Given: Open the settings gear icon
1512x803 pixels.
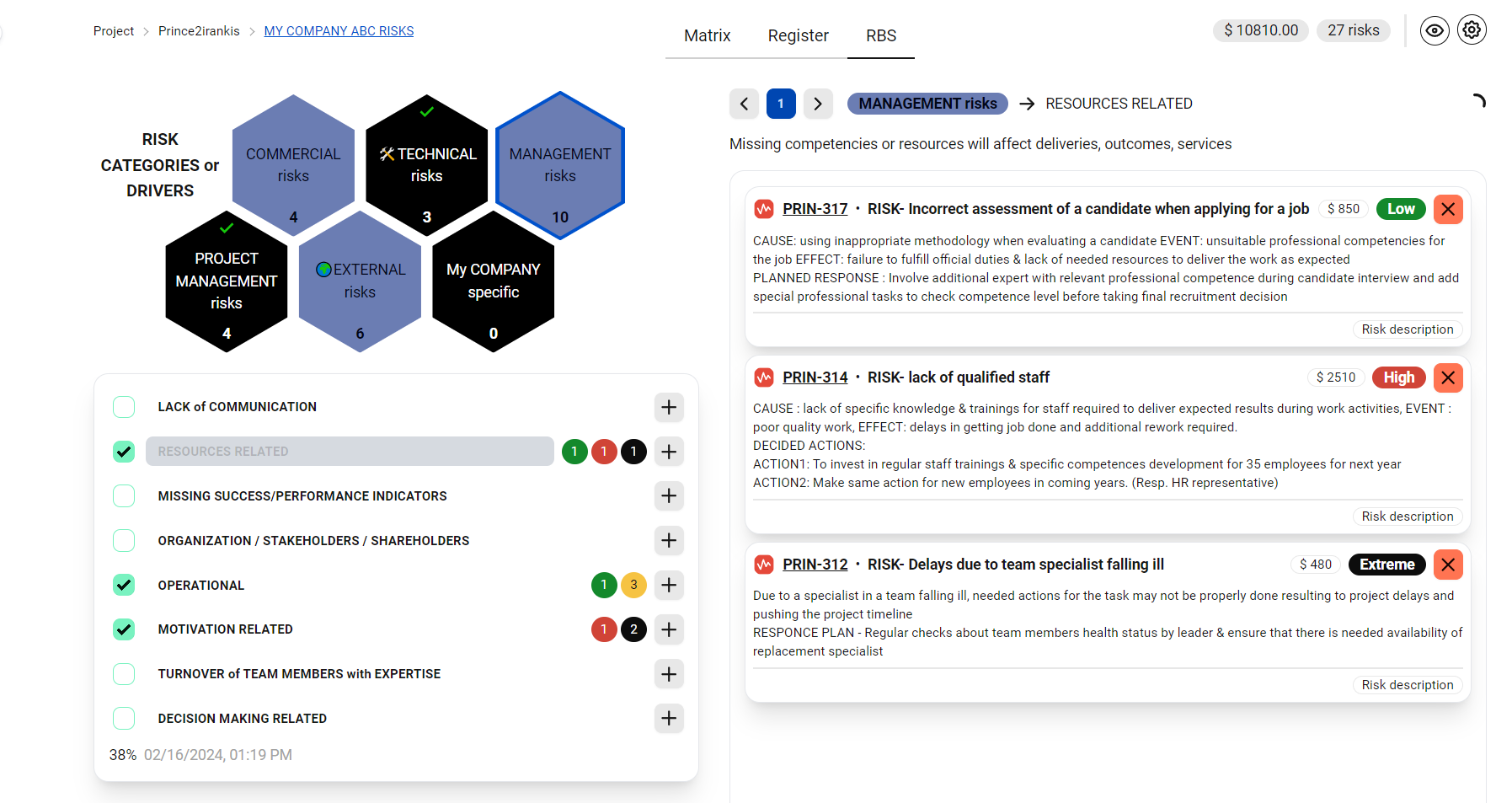Looking at the screenshot, I should tap(1472, 30).
